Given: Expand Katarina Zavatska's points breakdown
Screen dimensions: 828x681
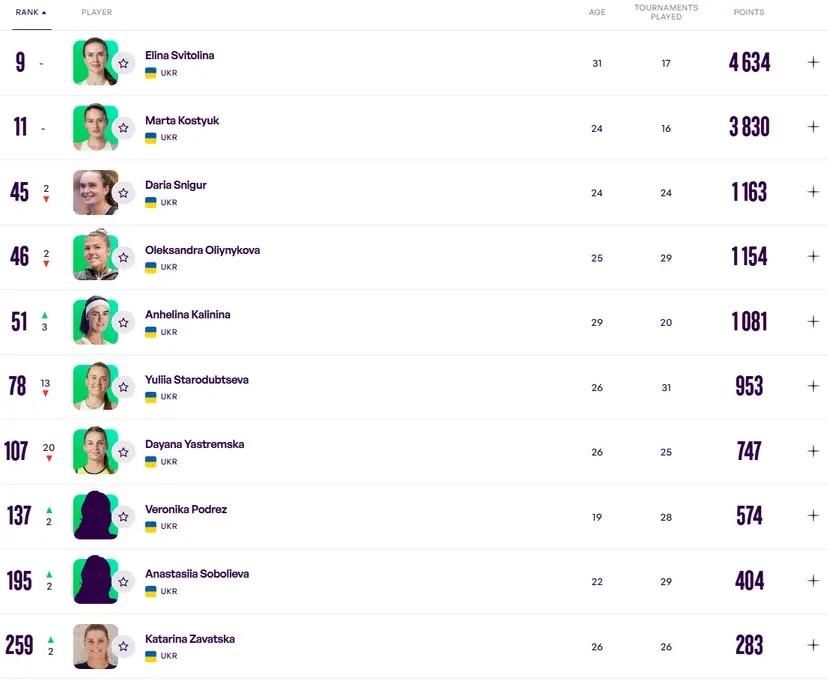Looking at the screenshot, I should tap(813, 645).
